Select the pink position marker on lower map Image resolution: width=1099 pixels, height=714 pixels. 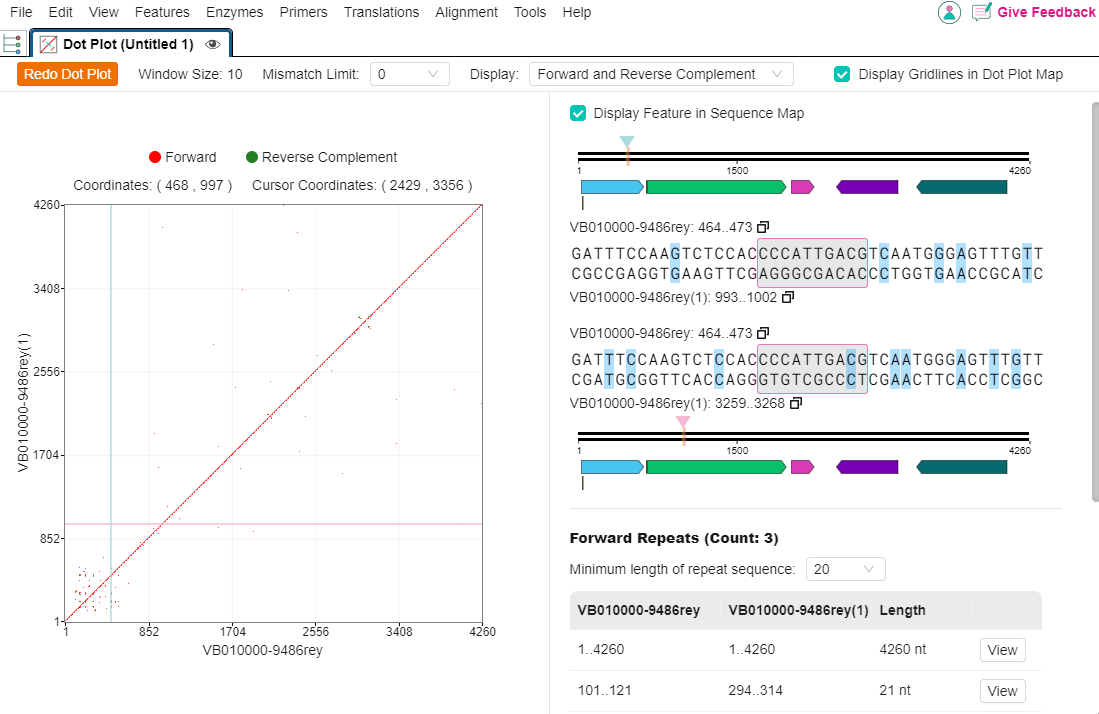[x=683, y=422]
